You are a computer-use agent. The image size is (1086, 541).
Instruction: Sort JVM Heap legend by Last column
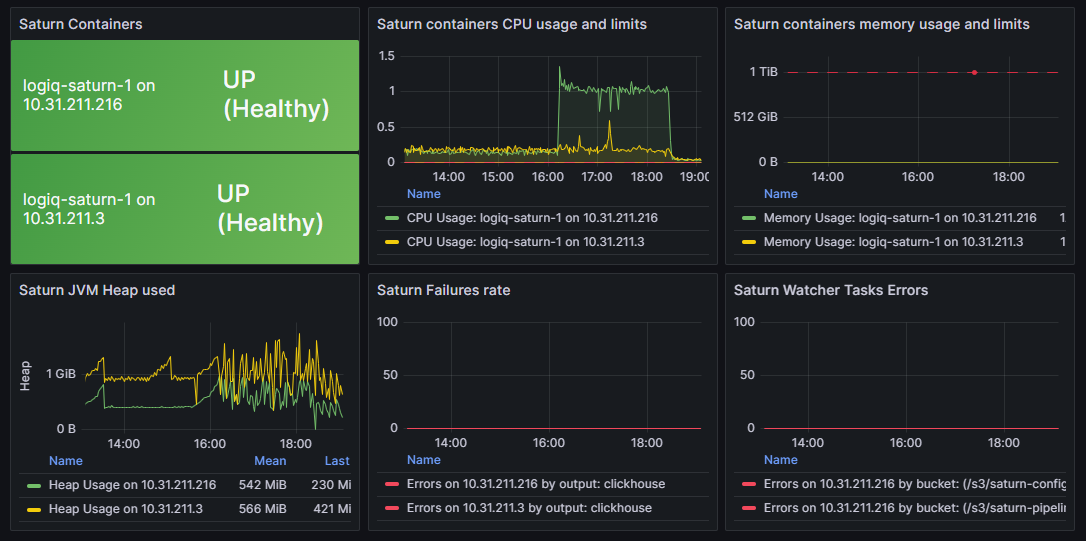coord(337,461)
